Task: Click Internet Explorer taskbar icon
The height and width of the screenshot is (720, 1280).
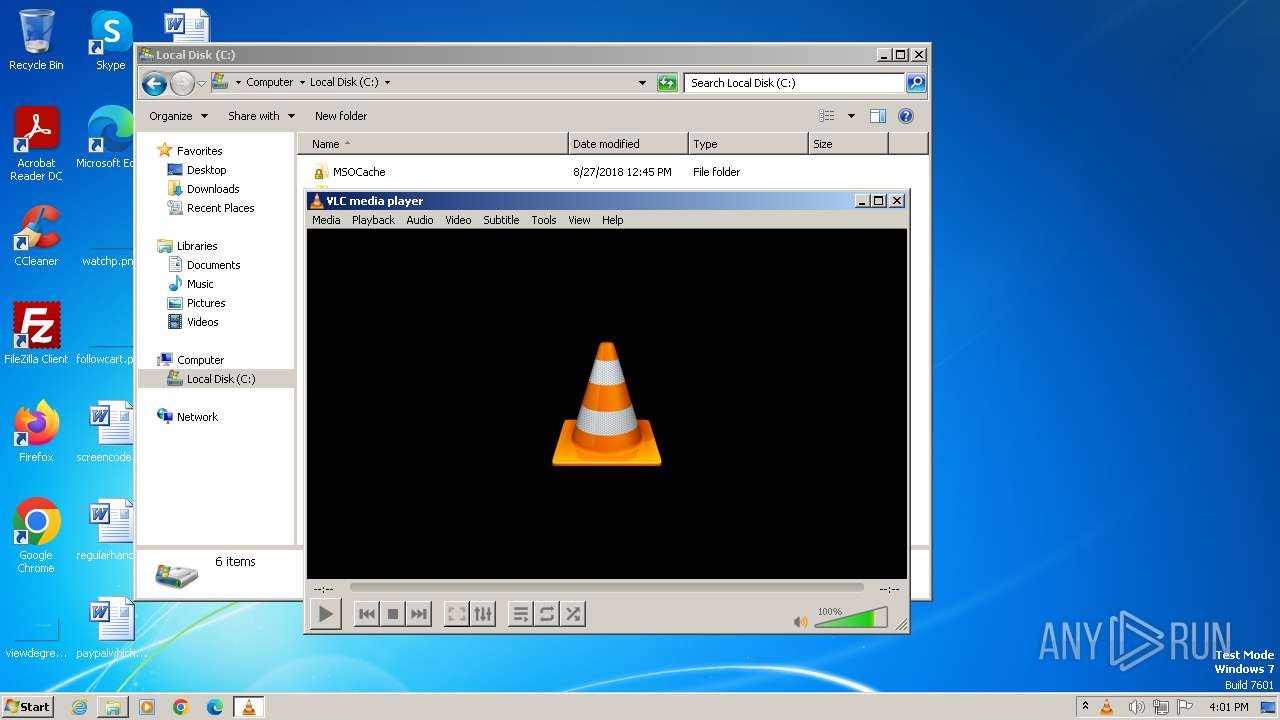Action: tap(79, 707)
